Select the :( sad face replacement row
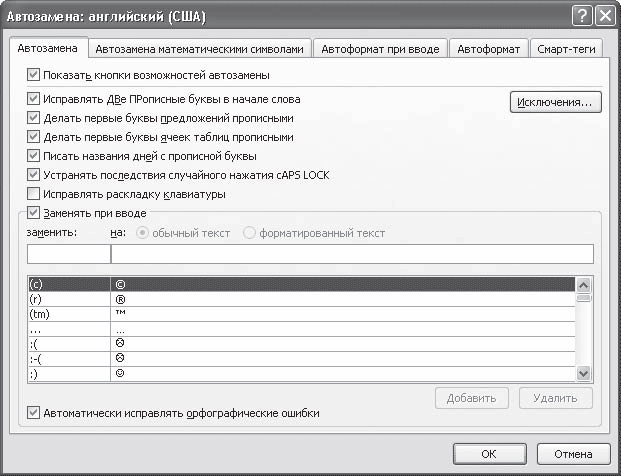 (x=302, y=344)
